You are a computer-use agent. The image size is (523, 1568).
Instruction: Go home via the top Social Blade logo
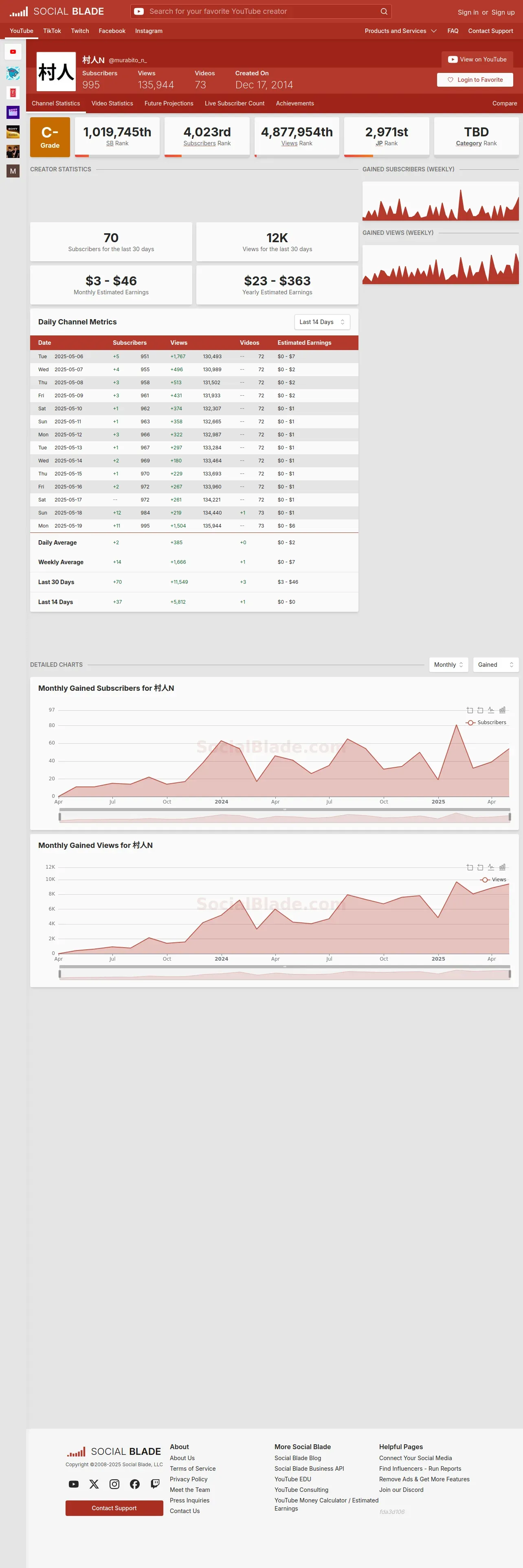click(x=57, y=11)
